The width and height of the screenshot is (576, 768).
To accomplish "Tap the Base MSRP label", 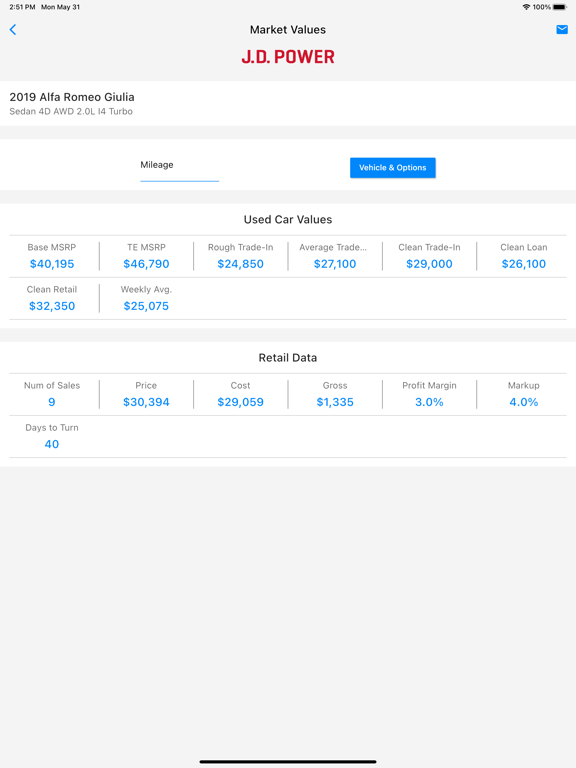I will tap(52, 247).
